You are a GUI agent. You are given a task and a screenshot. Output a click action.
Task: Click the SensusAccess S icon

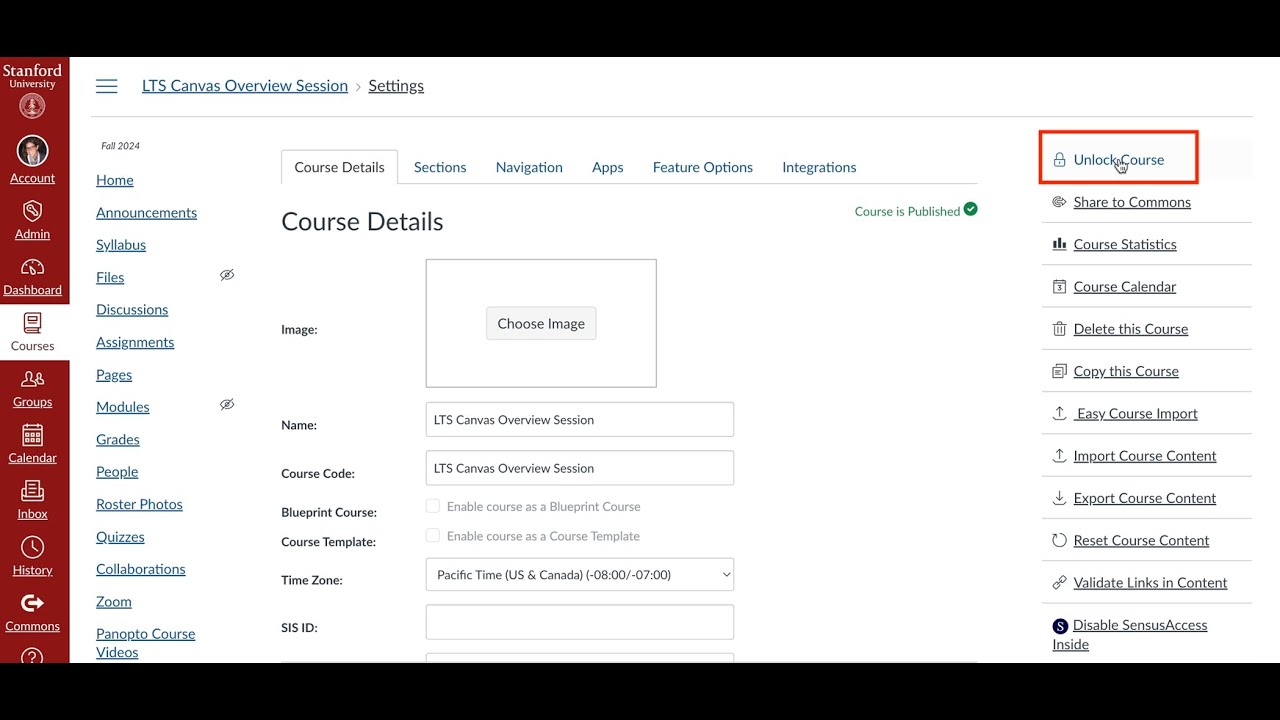(1060, 626)
